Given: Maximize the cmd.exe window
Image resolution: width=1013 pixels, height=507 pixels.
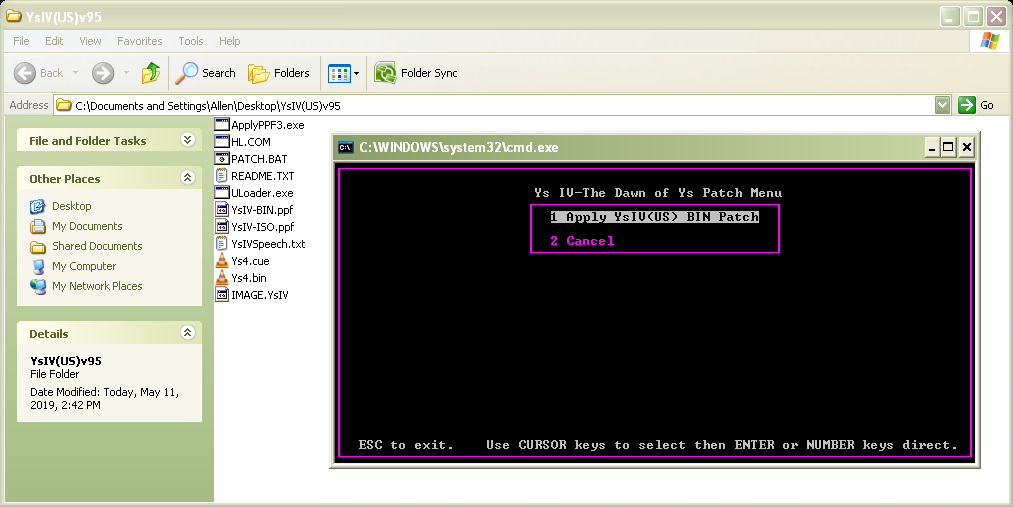Looking at the screenshot, I should [948, 148].
